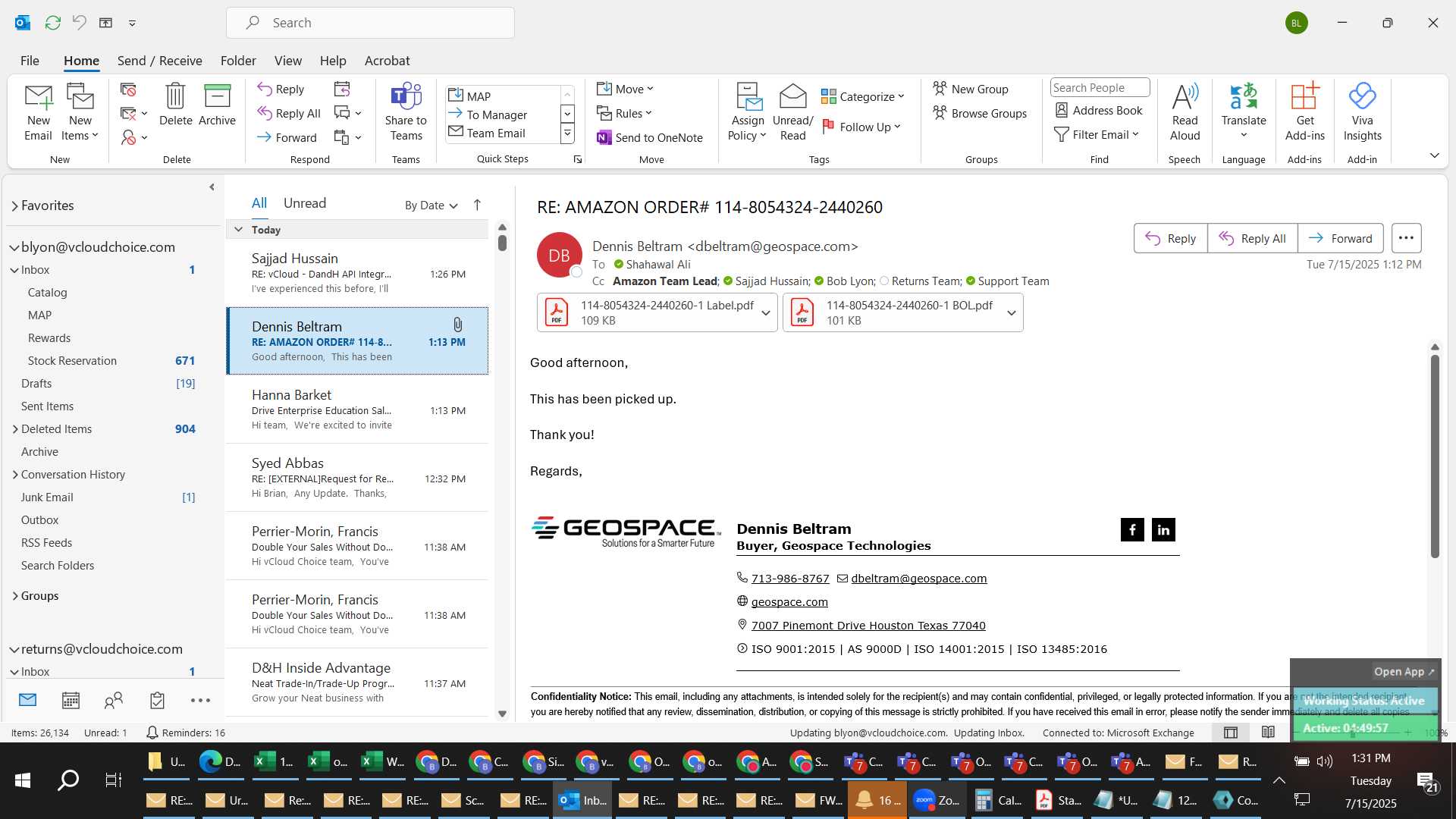This screenshot has width=1456, height=819.
Task: Click the top Search box
Action: [370, 23]
